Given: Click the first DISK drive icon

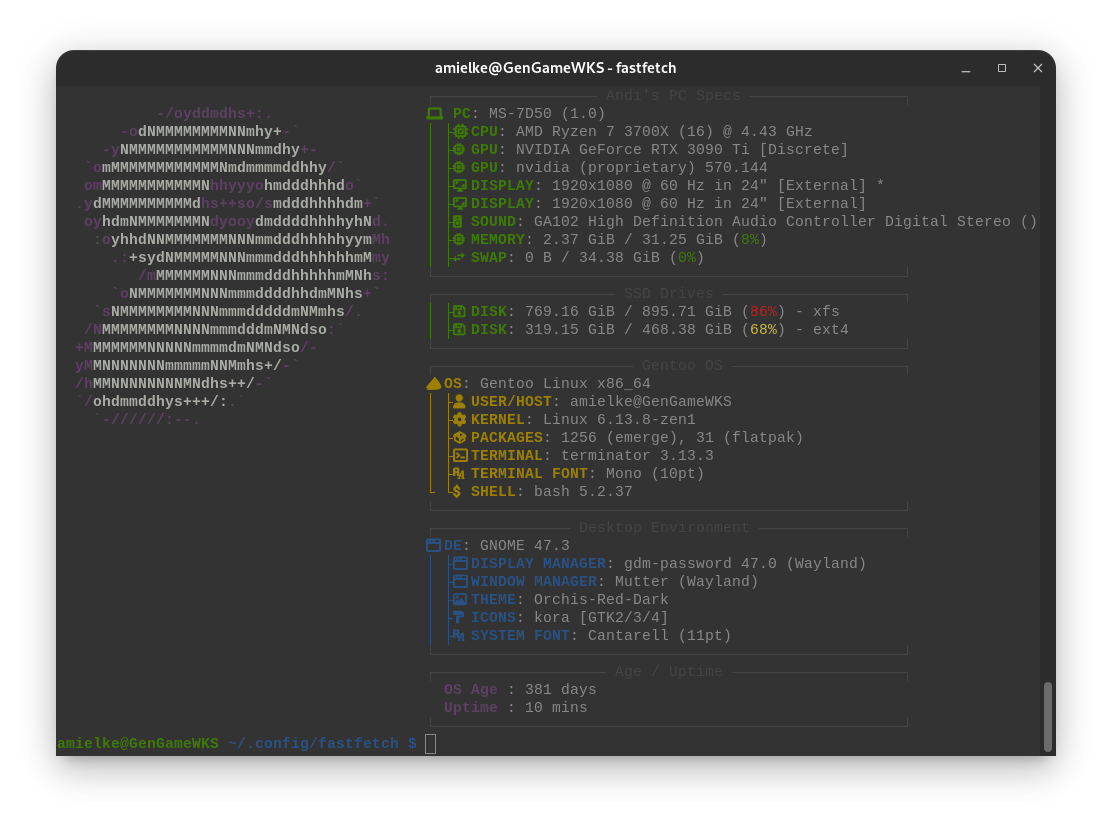Looking at the screenshot, I should pyautogui.click(x=459, y=312).
